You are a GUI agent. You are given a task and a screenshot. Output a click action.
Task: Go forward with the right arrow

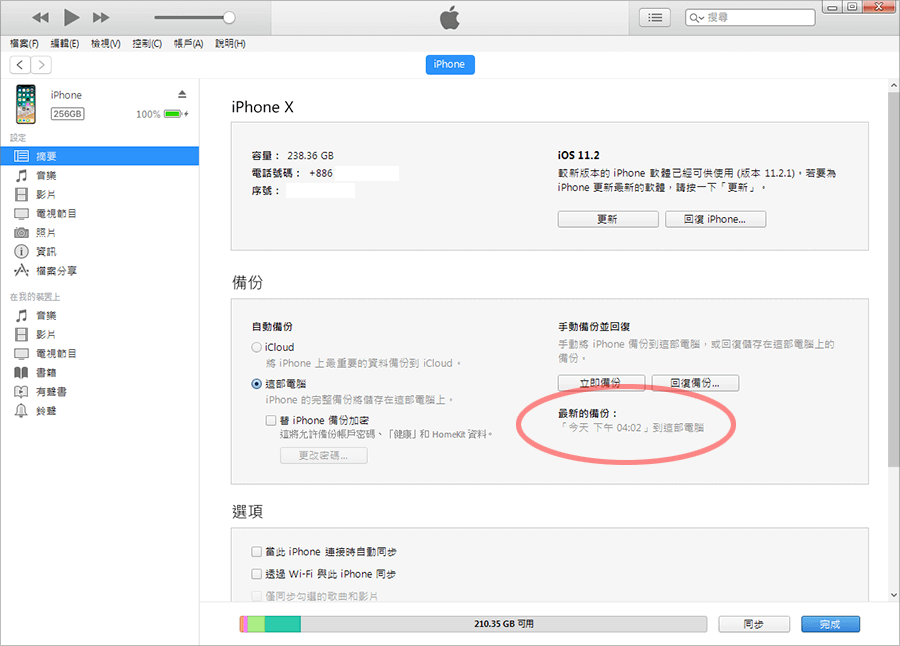click(41, 65)
